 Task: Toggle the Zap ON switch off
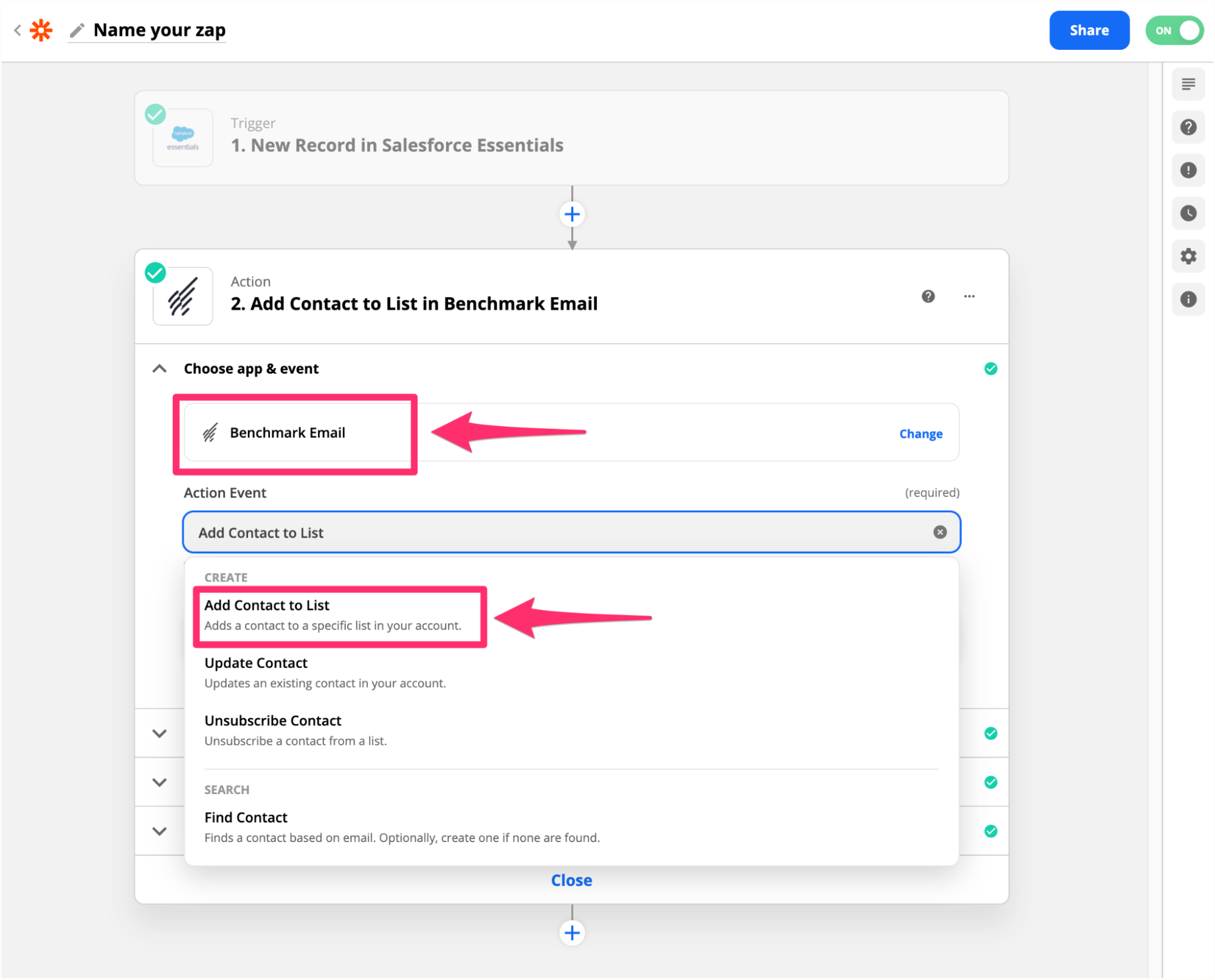point(1174,30)
